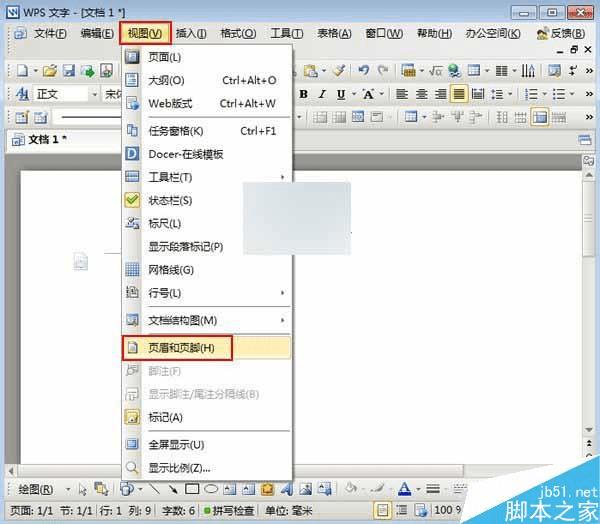Open the 帮助(H) menu
Image resolution: width=600 pixels, height=524 pixels.
(x=434, y=34)
